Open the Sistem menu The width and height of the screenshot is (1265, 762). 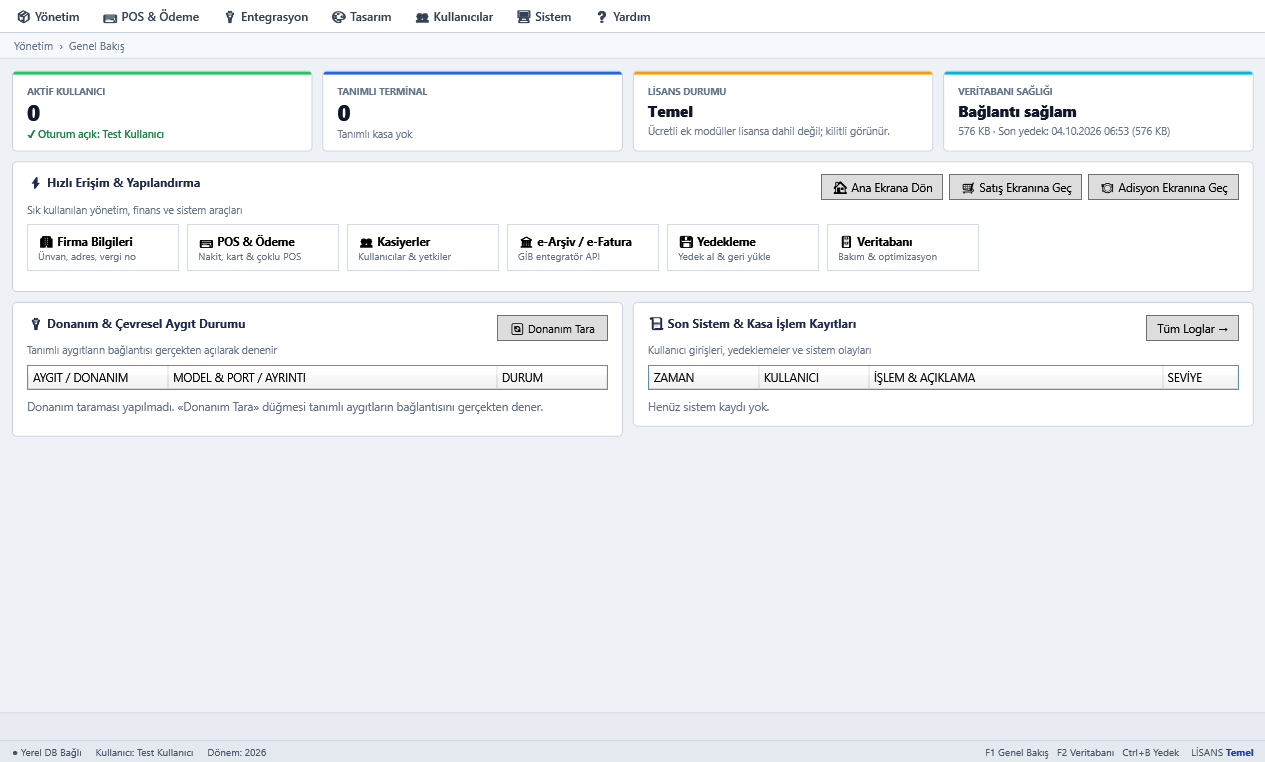click(544, 17)
